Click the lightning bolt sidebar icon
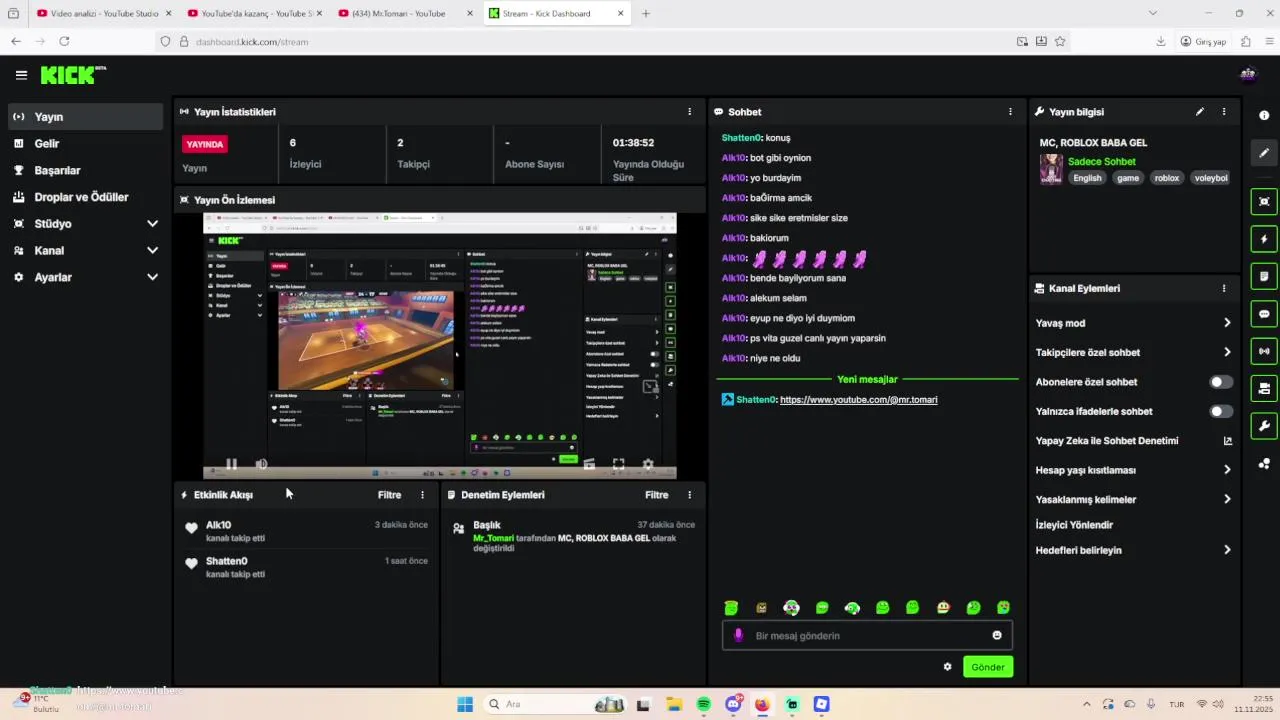Image resolution: width=1280 pixels, height=720 pixels. coord(1264,239)
